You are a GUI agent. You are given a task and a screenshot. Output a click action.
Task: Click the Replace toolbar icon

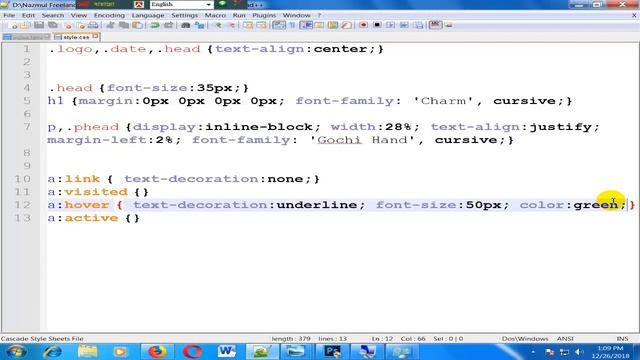click(200, 25)
